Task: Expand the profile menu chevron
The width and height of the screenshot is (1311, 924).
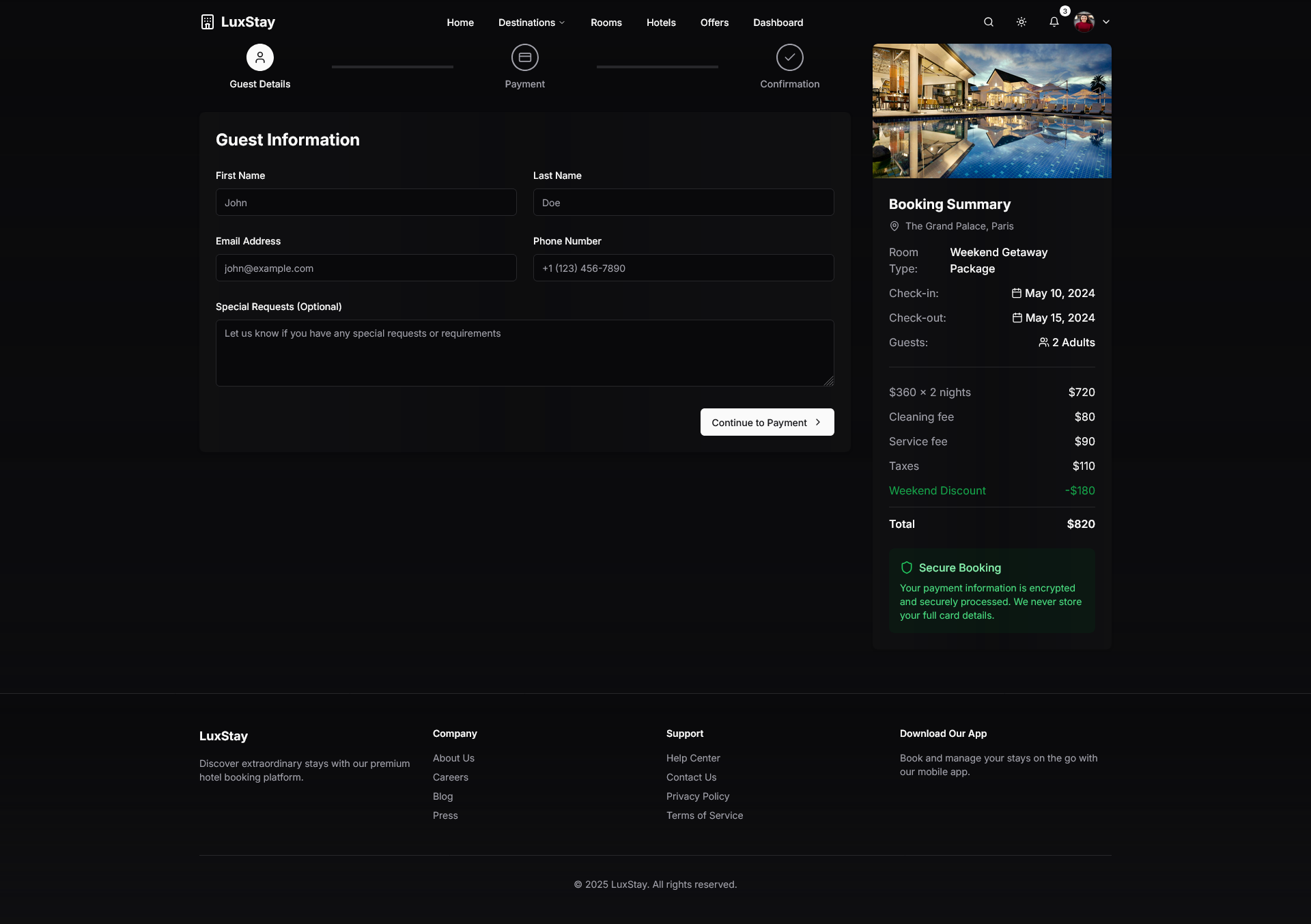Action: pos(1106,22)
